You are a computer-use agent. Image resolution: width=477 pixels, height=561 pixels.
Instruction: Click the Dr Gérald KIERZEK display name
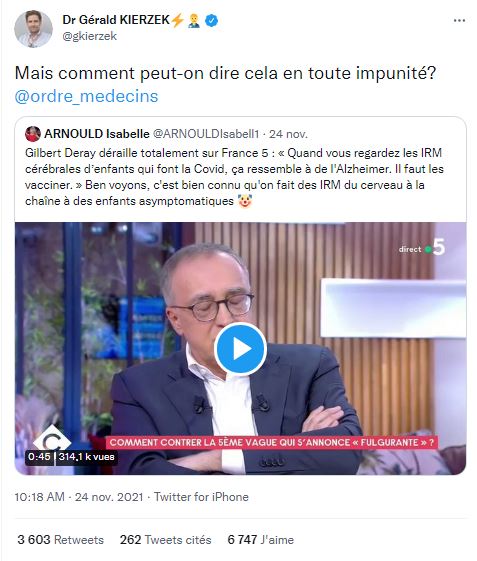tap(116, 20)
